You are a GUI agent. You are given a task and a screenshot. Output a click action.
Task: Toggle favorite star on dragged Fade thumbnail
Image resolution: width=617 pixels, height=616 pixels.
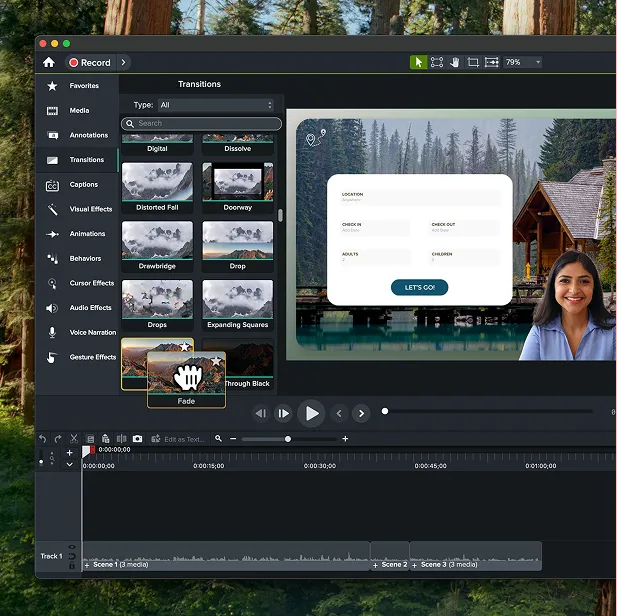tap(216, 361)
